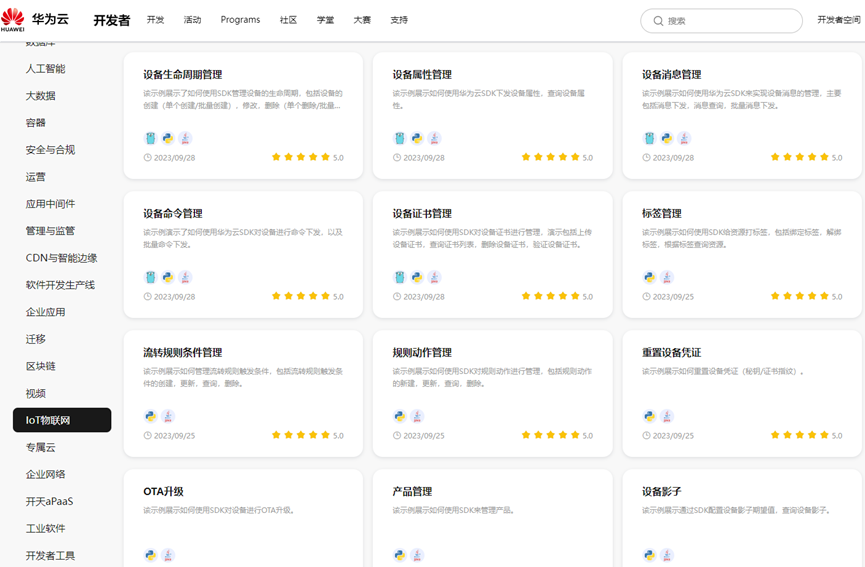Image resolution: width=865 pixels, height=567 pixels.
Task: Open the 大赛 top menu
Action: tap(362, 20)
